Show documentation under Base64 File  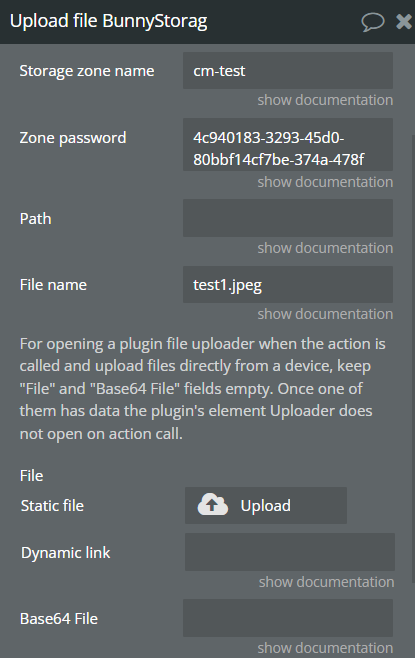tap(325, 648)
